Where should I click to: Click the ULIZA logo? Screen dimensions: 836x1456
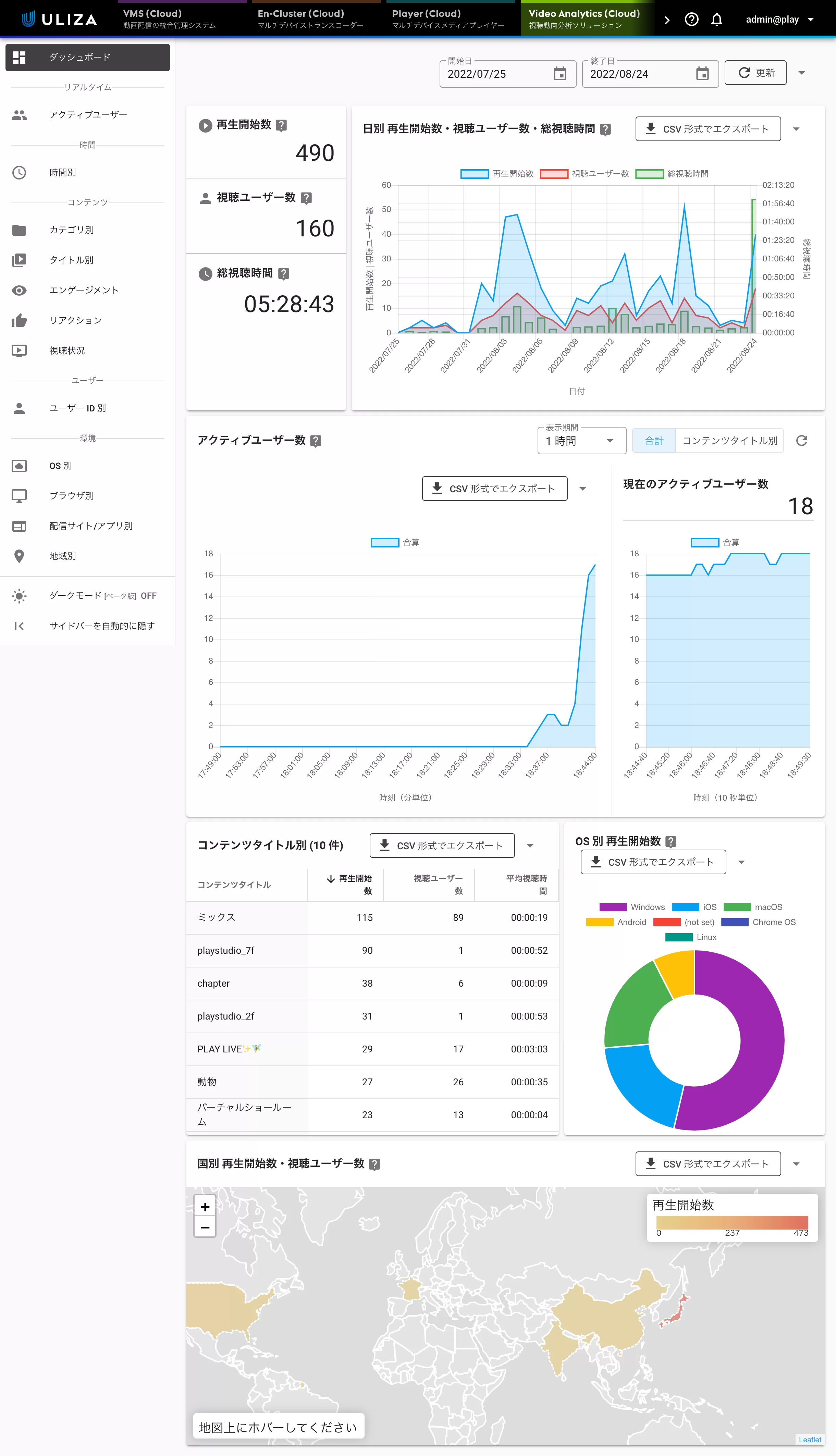pyautogui.click(x=59, y=19)
